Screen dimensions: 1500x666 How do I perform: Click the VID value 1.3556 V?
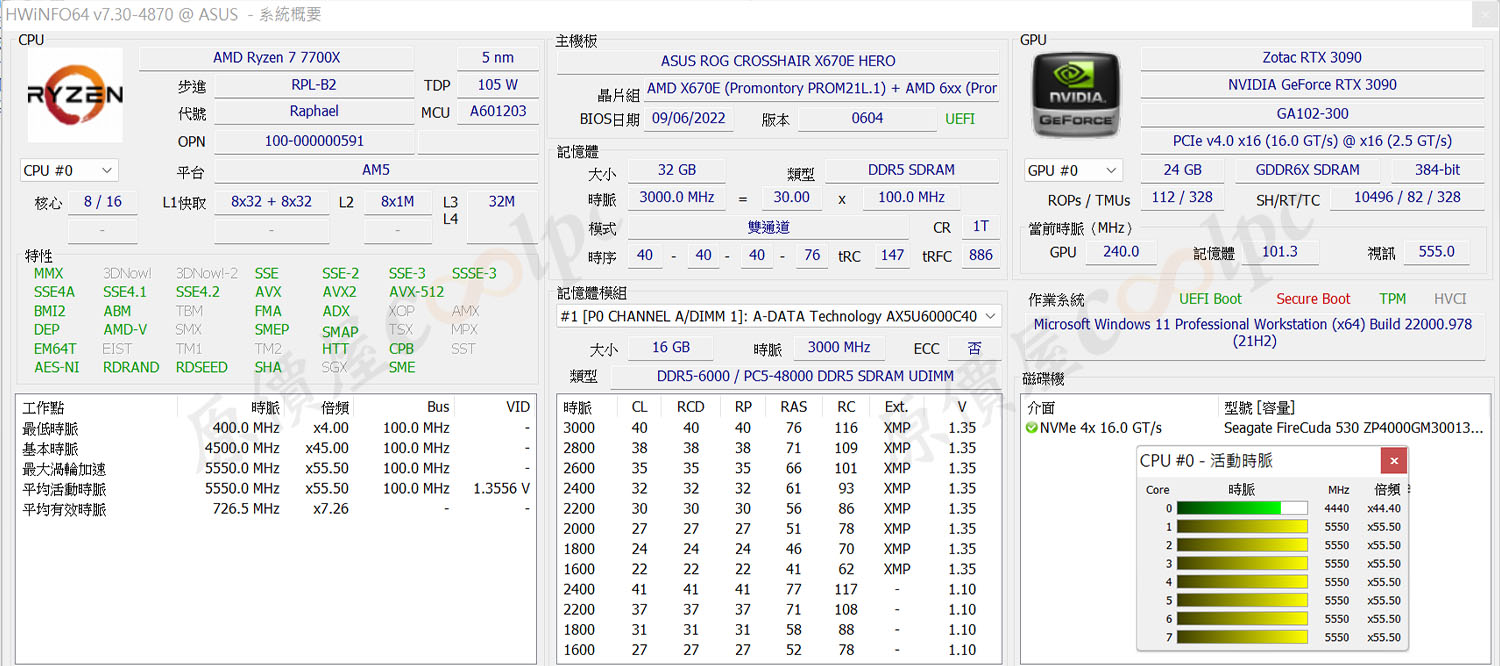(501, 489)
